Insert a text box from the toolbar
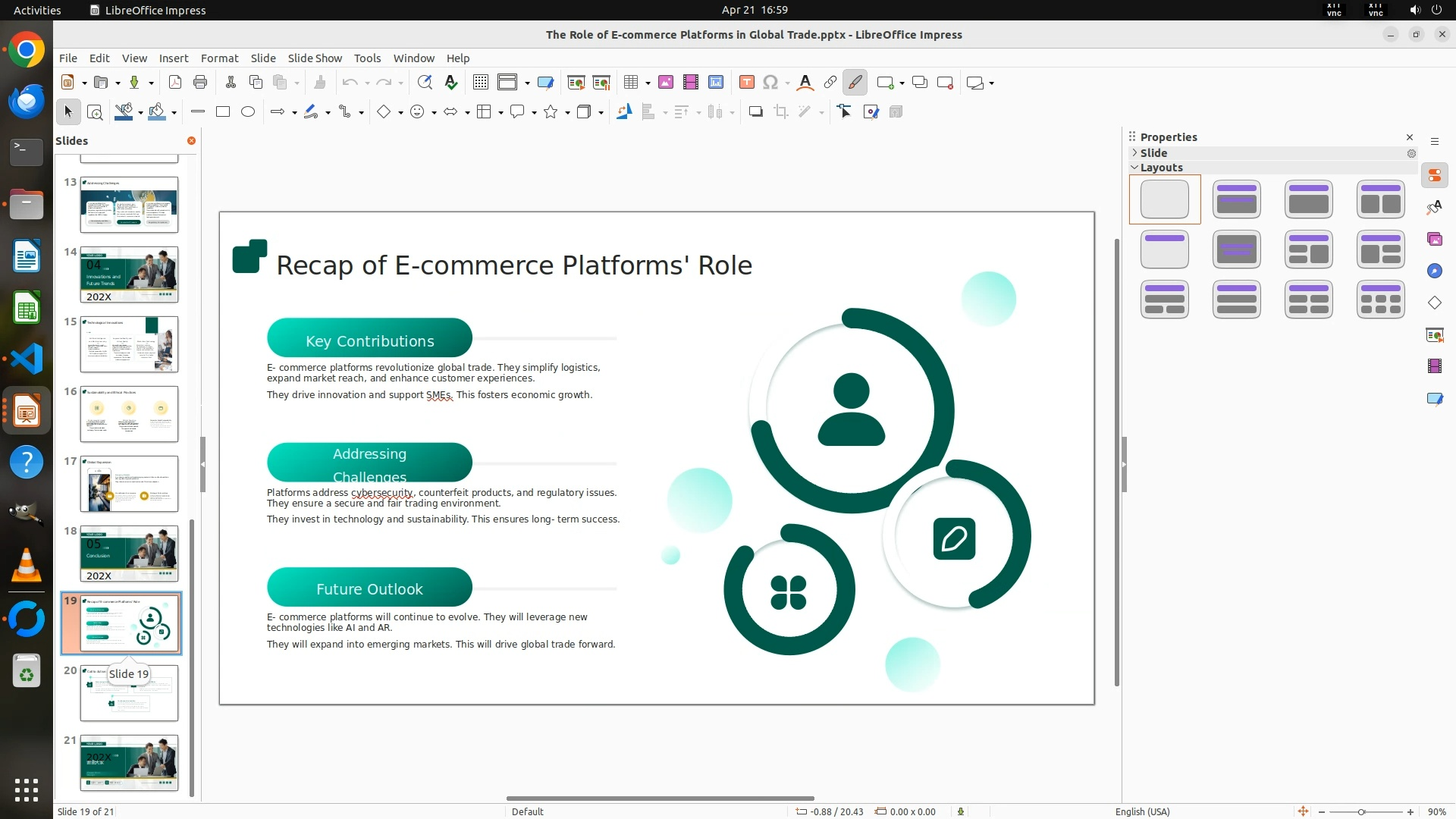The width and height of the screenshot is (1456, 819). pyautogui.click(x=746, y=83)
